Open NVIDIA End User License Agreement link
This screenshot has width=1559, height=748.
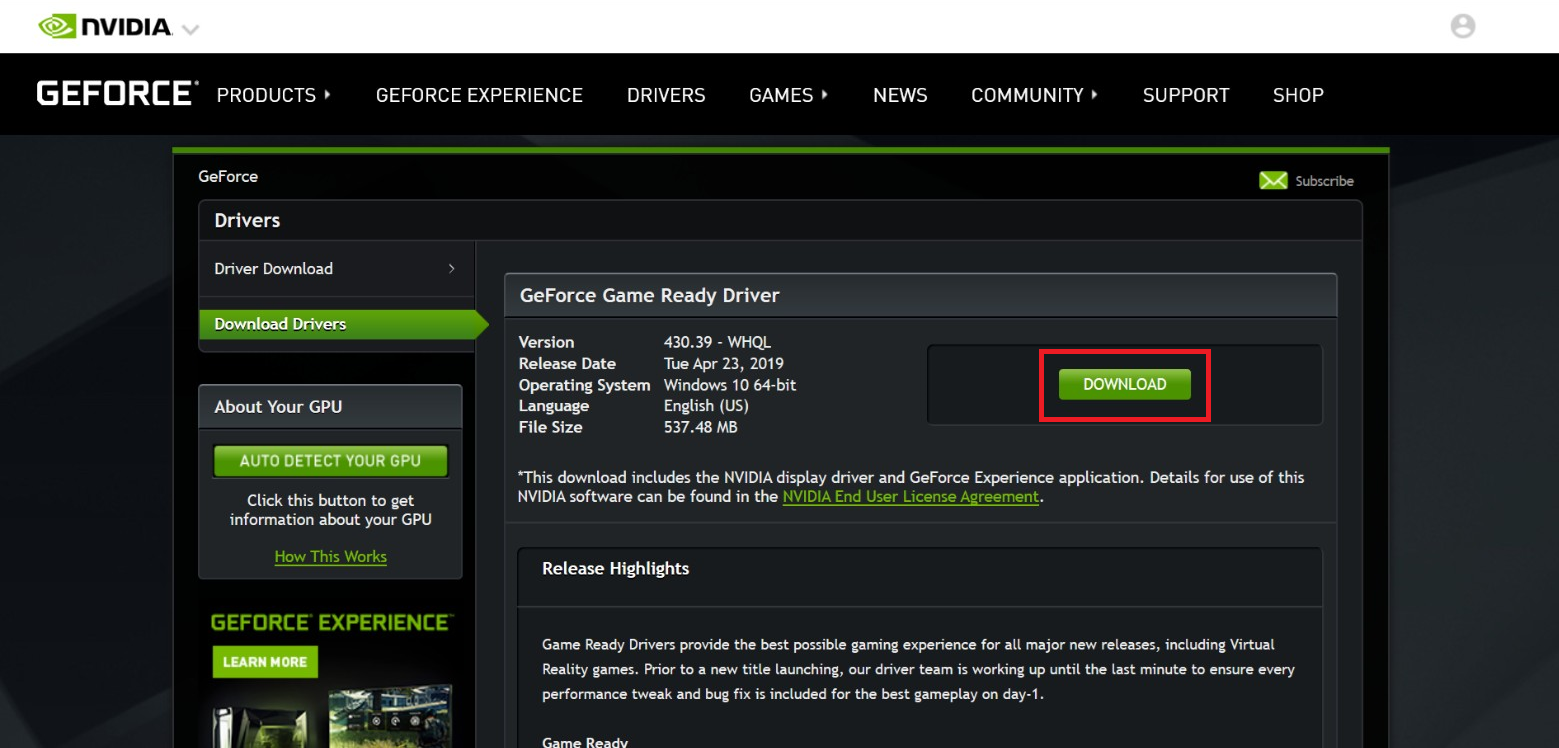tap(910, 497)
